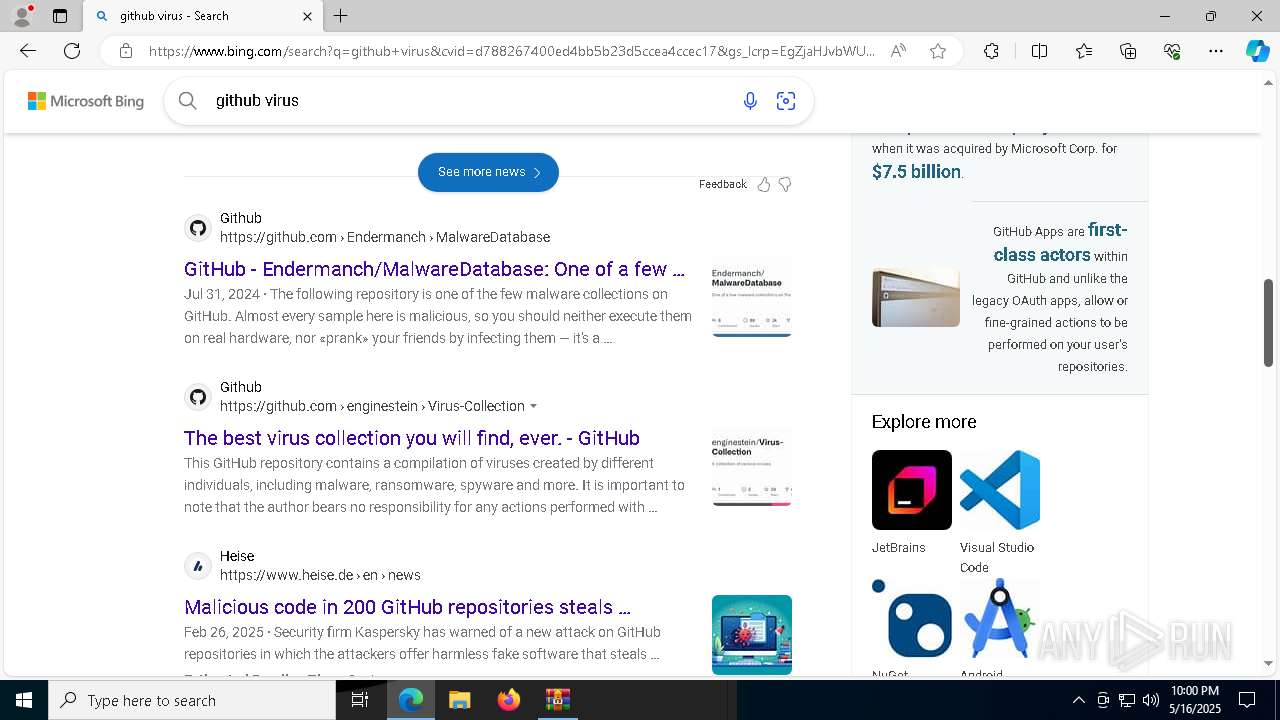Screen dimensions: 1280x720
Task: Open Browser essentials icon
Action: 1172,51
